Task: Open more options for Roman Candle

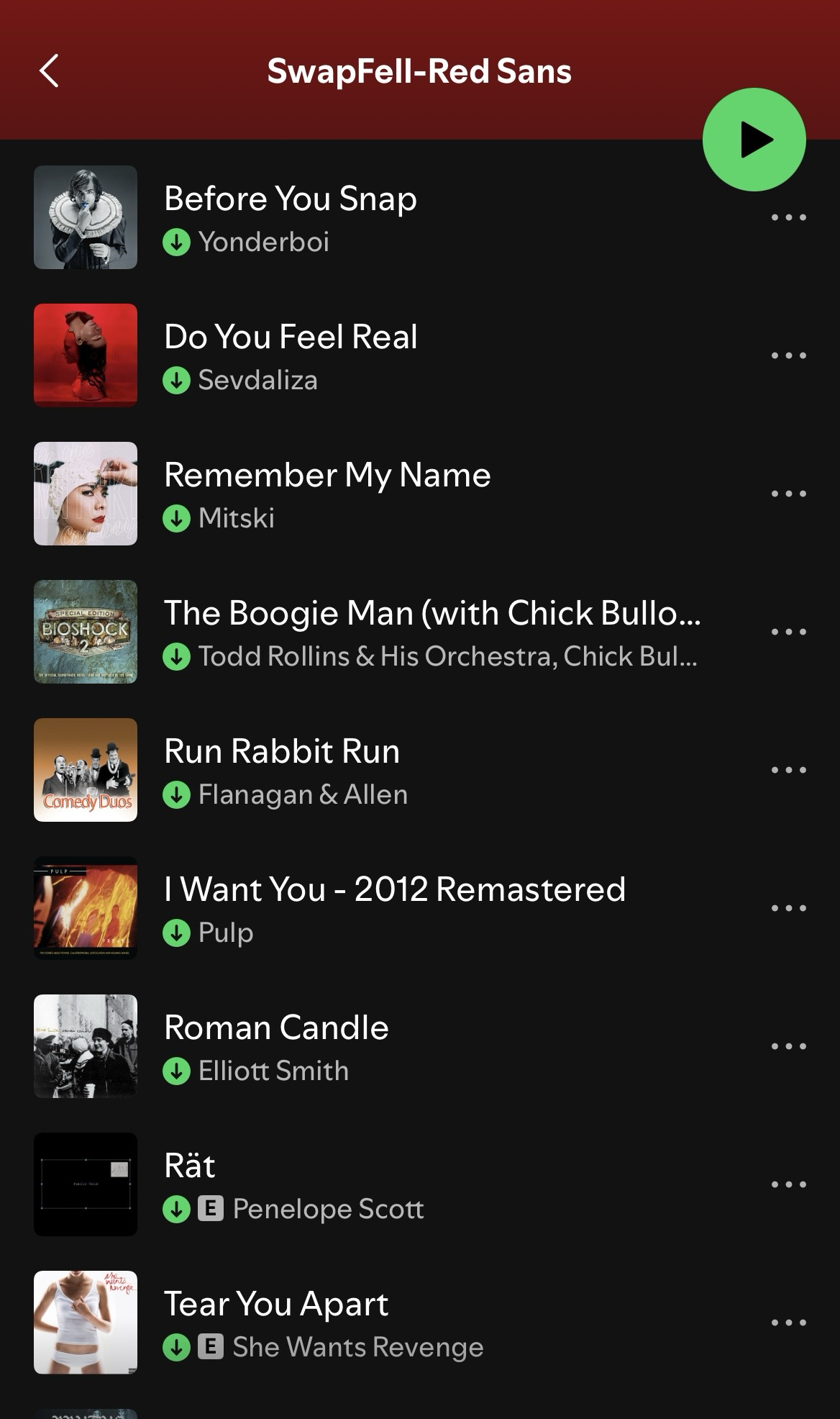Action: (788, 1046)
